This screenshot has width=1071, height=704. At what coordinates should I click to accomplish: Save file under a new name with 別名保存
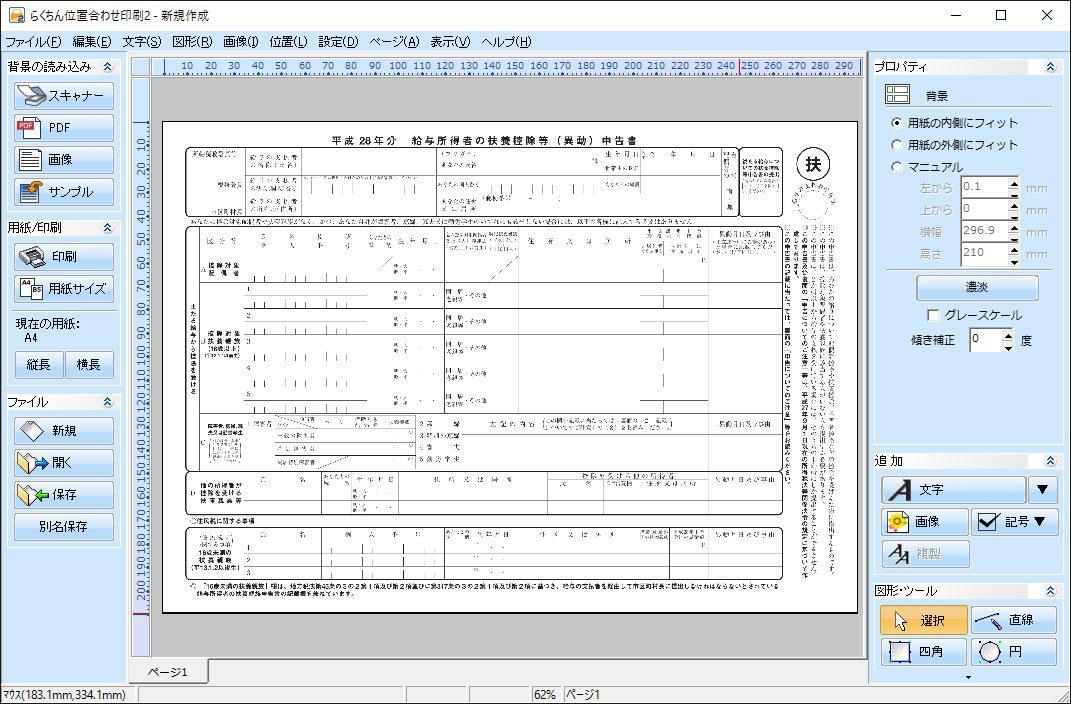[x=62, y=527]
